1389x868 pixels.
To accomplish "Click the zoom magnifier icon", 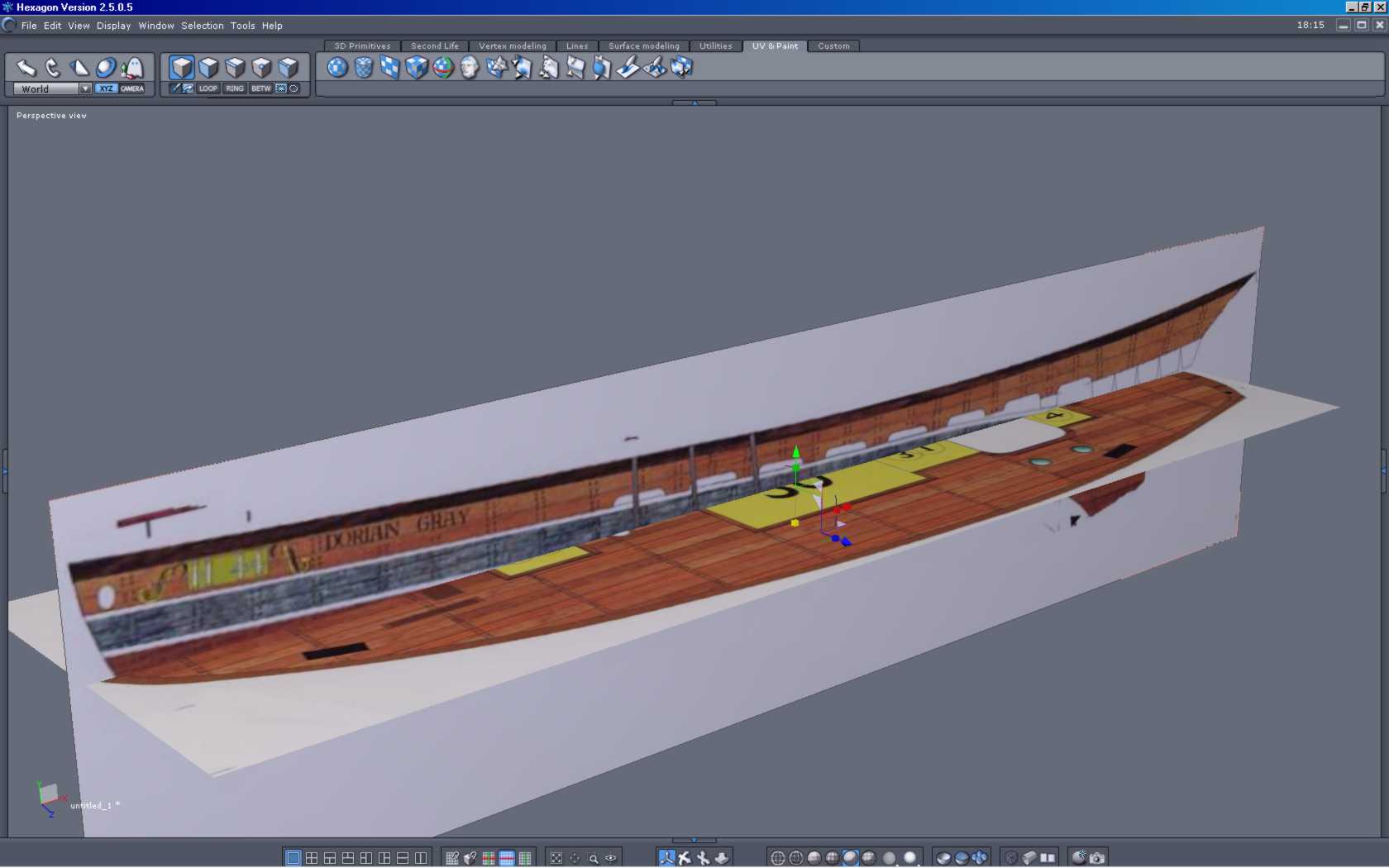I will pos(593,858).
